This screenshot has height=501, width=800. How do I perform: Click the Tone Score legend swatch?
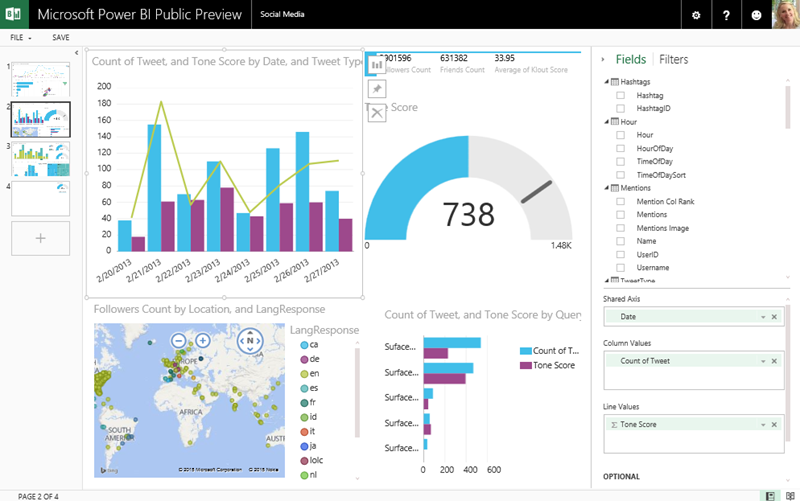[x=526, y=365]
